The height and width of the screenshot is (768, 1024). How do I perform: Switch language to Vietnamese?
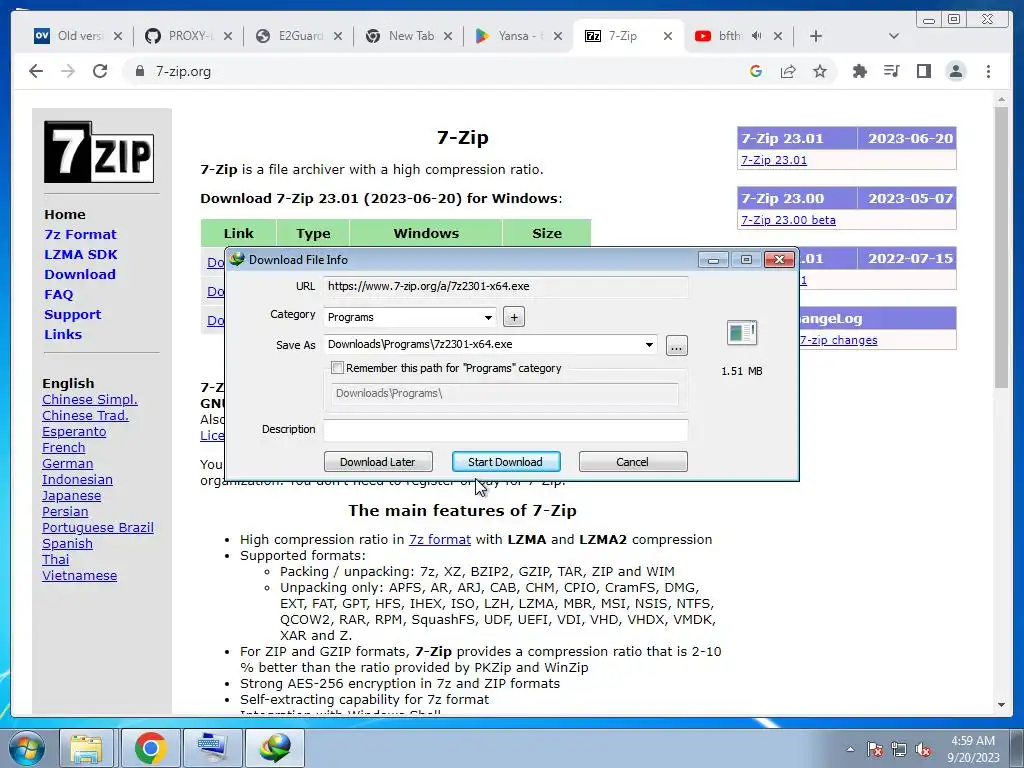tap(80, 575)
